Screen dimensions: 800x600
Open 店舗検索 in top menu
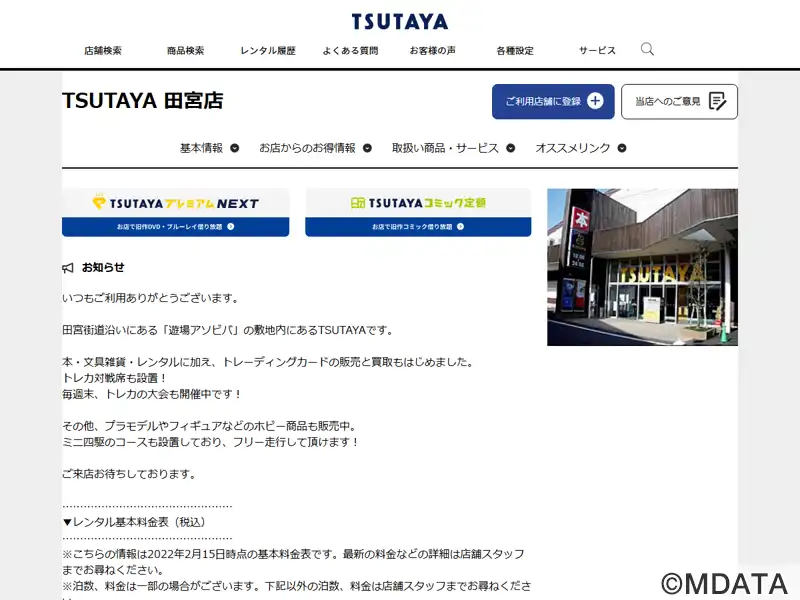[x=103, y=51]
